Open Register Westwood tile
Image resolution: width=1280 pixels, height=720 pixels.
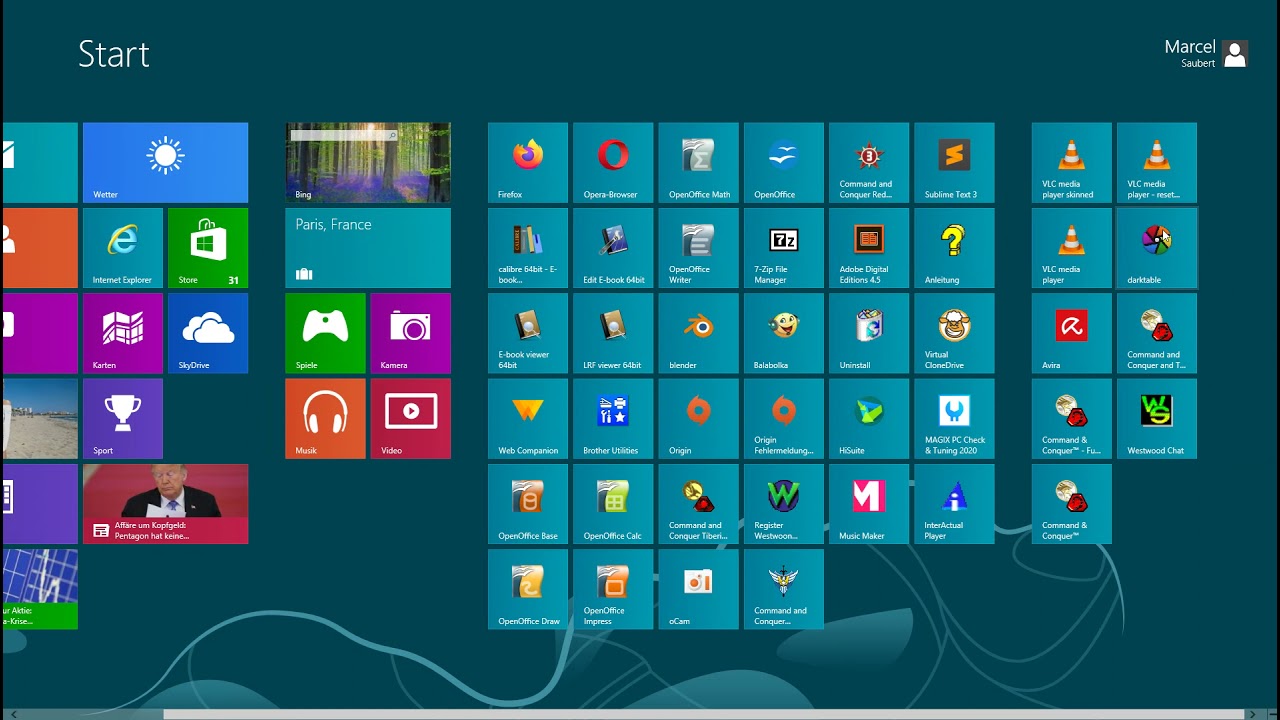click(x=784, y=504)
